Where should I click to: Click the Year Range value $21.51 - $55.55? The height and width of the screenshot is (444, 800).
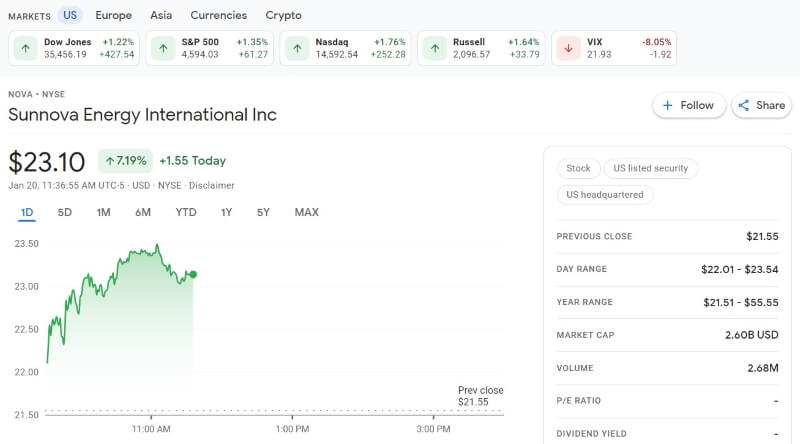click(x=741, y=303)
